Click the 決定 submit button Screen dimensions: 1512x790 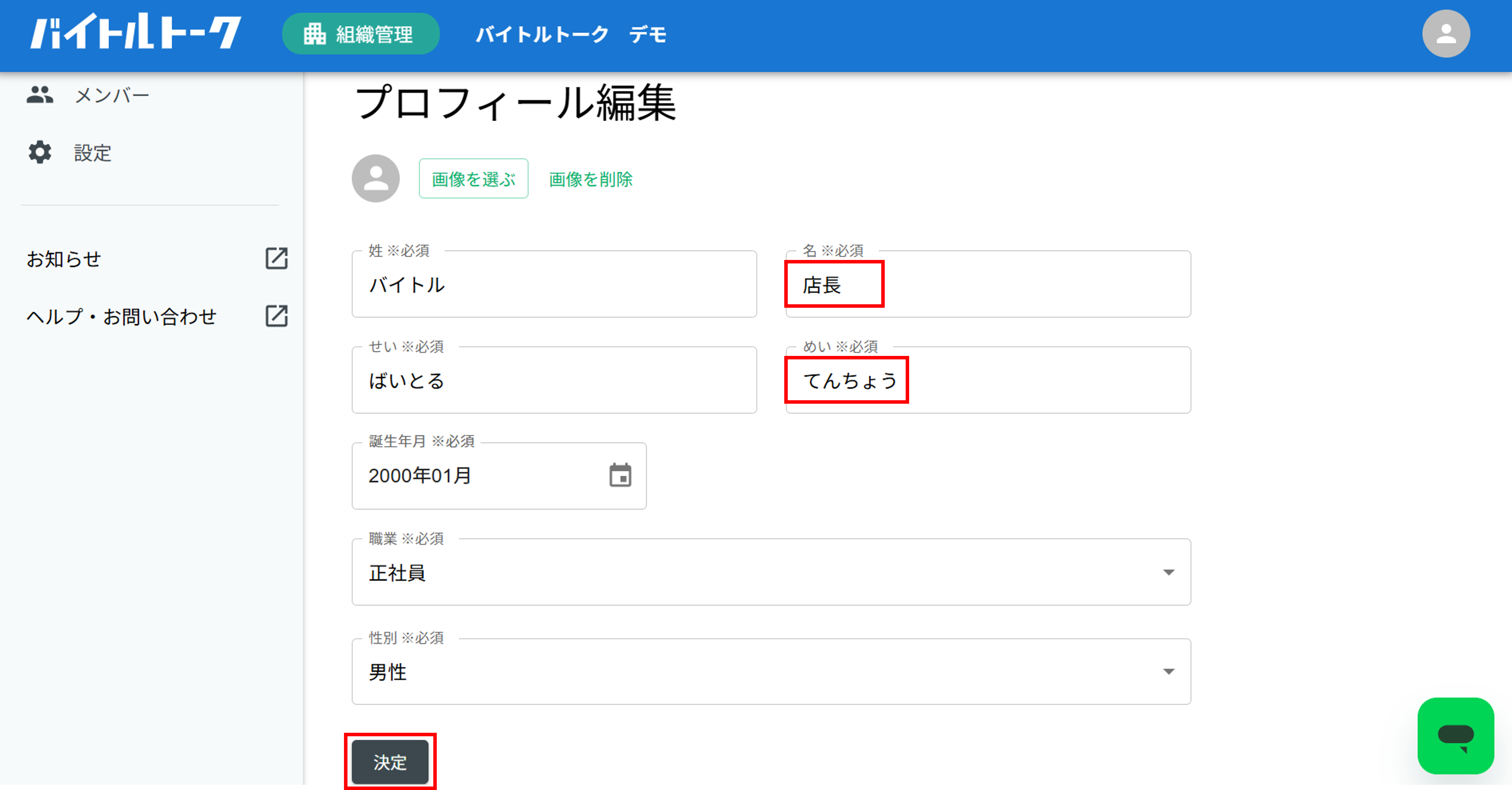(390, 762)
